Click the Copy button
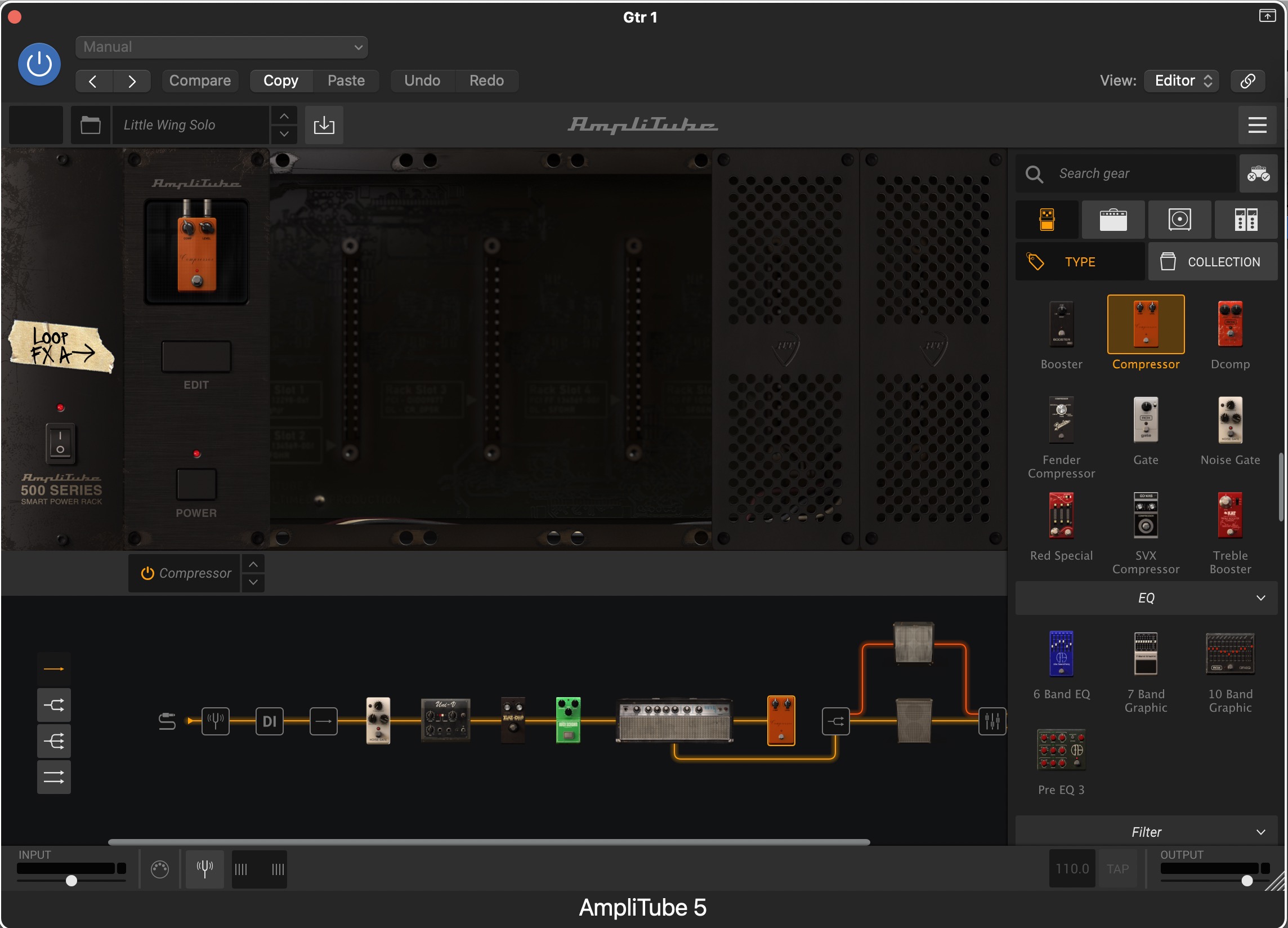Image resolution: width=1288 pixels, height=928 pixels. pyautogui.click(x=281, y=81)
